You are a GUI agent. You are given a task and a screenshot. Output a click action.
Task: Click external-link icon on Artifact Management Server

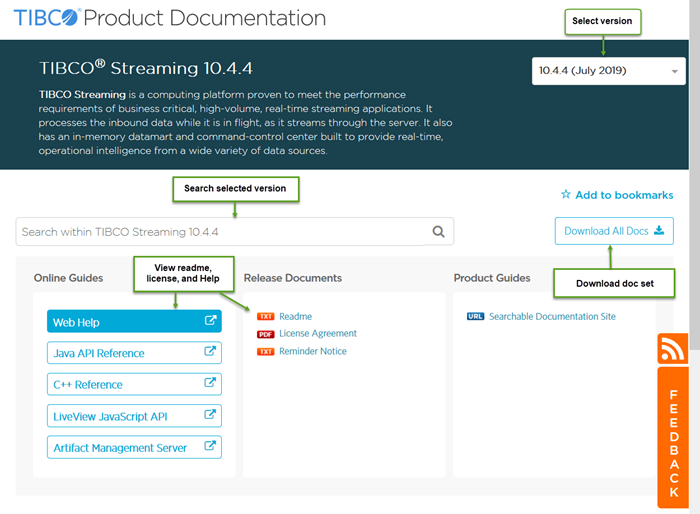pos(210,447)
